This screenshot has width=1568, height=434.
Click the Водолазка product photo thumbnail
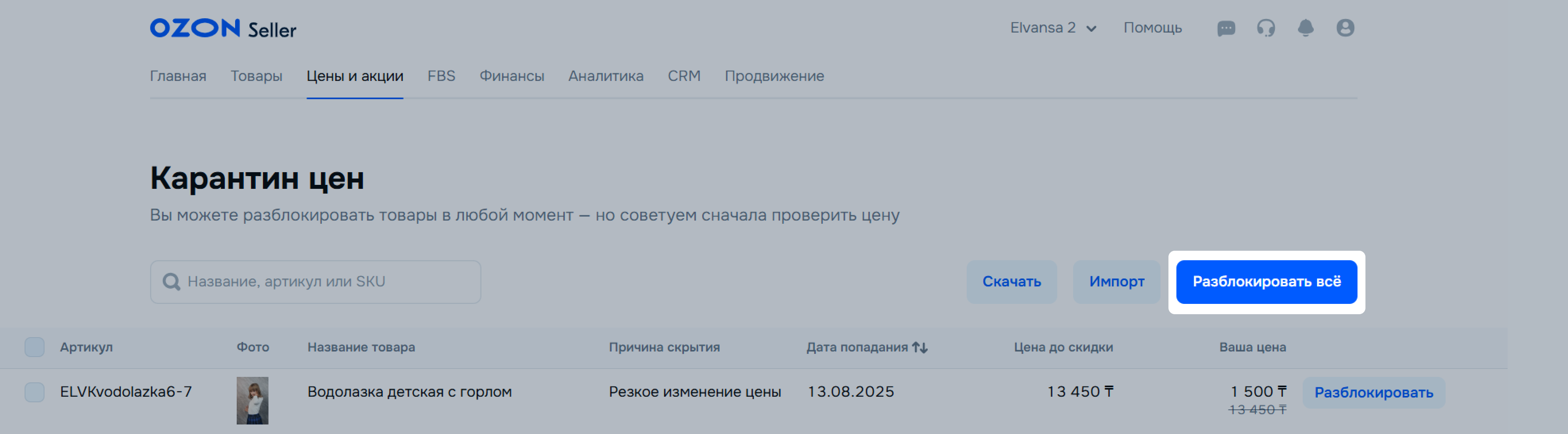click(x=253, y=401)
